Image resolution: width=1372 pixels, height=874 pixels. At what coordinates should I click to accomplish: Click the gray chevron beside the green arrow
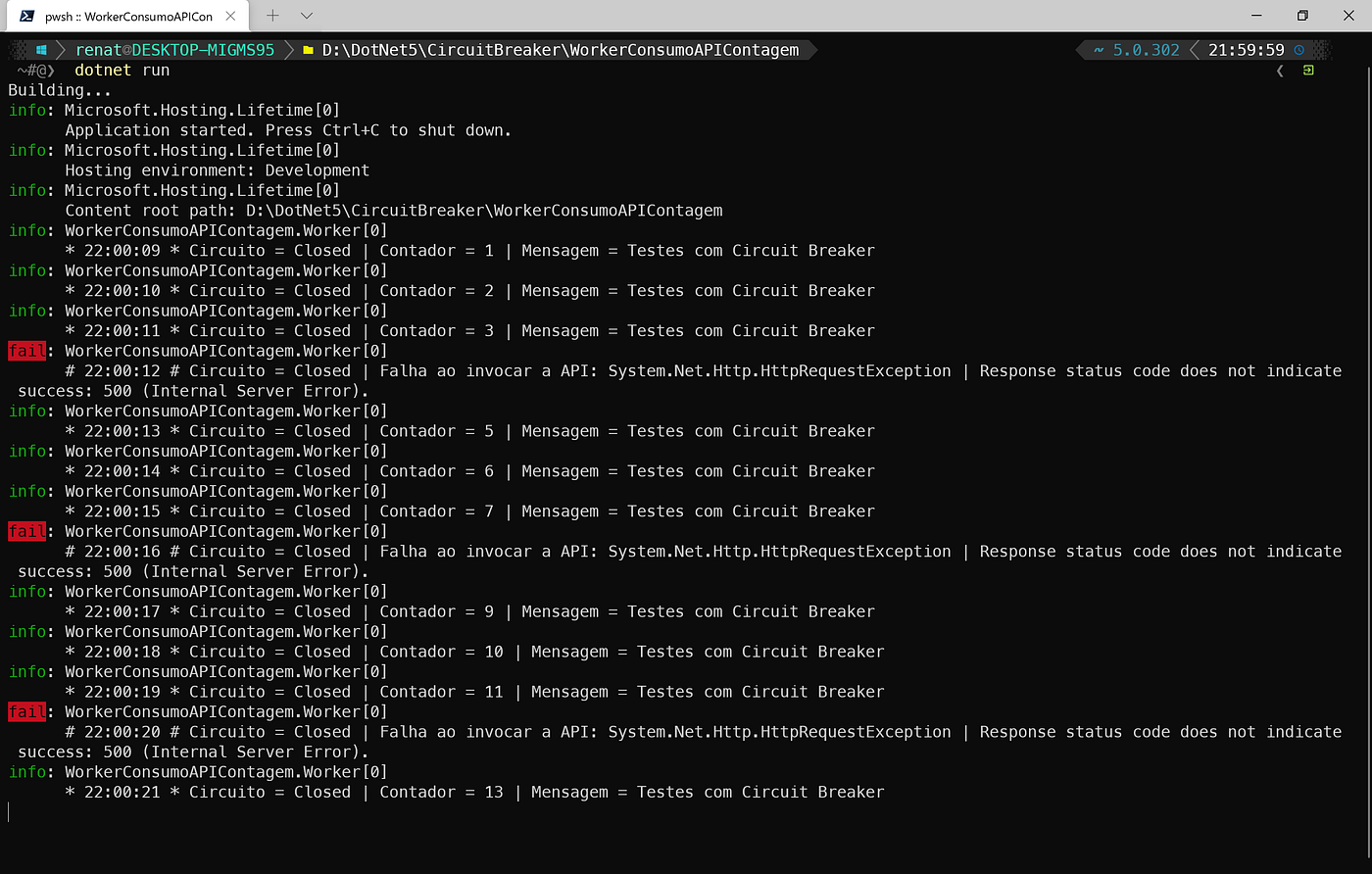(x=1281, y=70)
